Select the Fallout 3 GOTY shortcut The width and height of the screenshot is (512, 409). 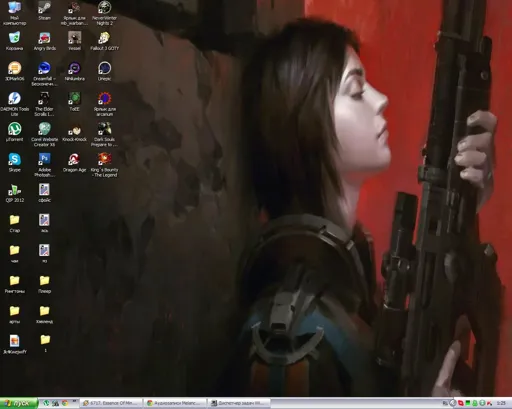tap(104, 41)
